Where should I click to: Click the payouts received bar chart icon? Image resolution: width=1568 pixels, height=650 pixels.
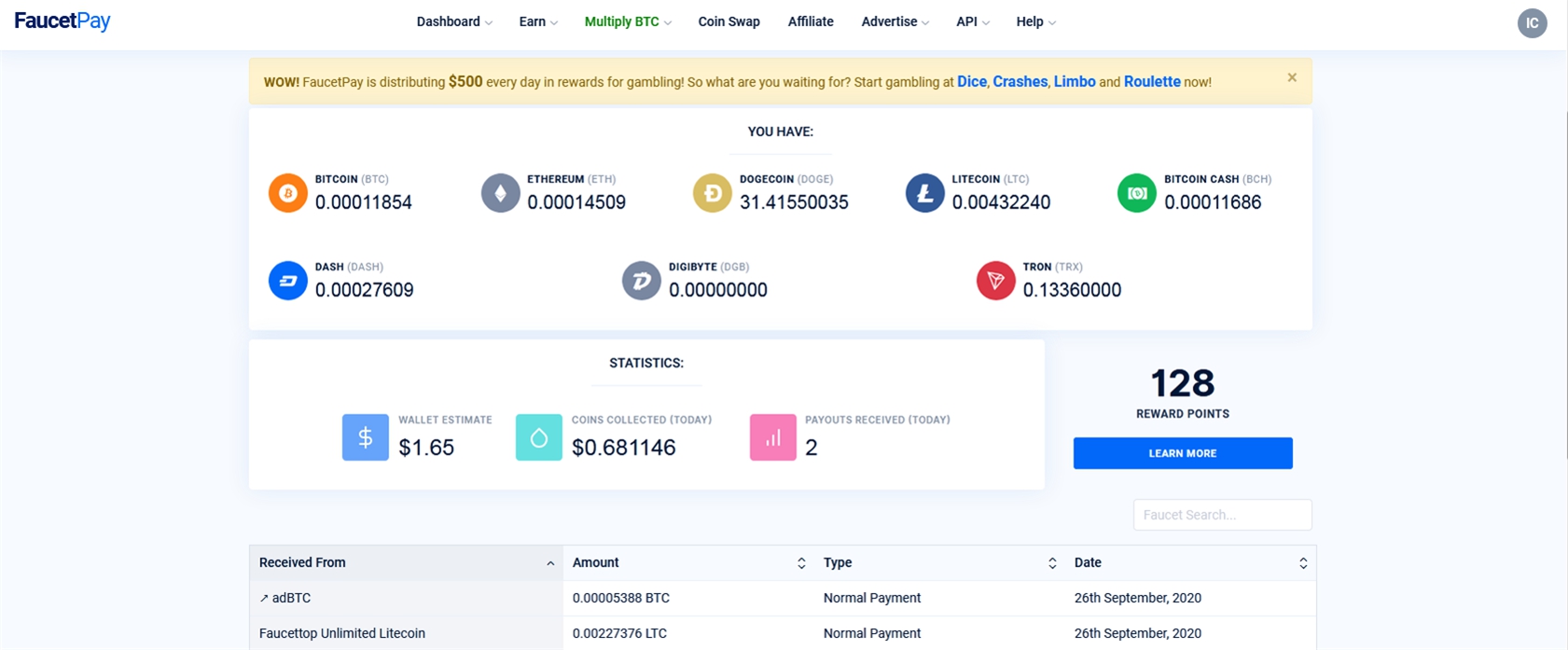click(x=773, y=437)
